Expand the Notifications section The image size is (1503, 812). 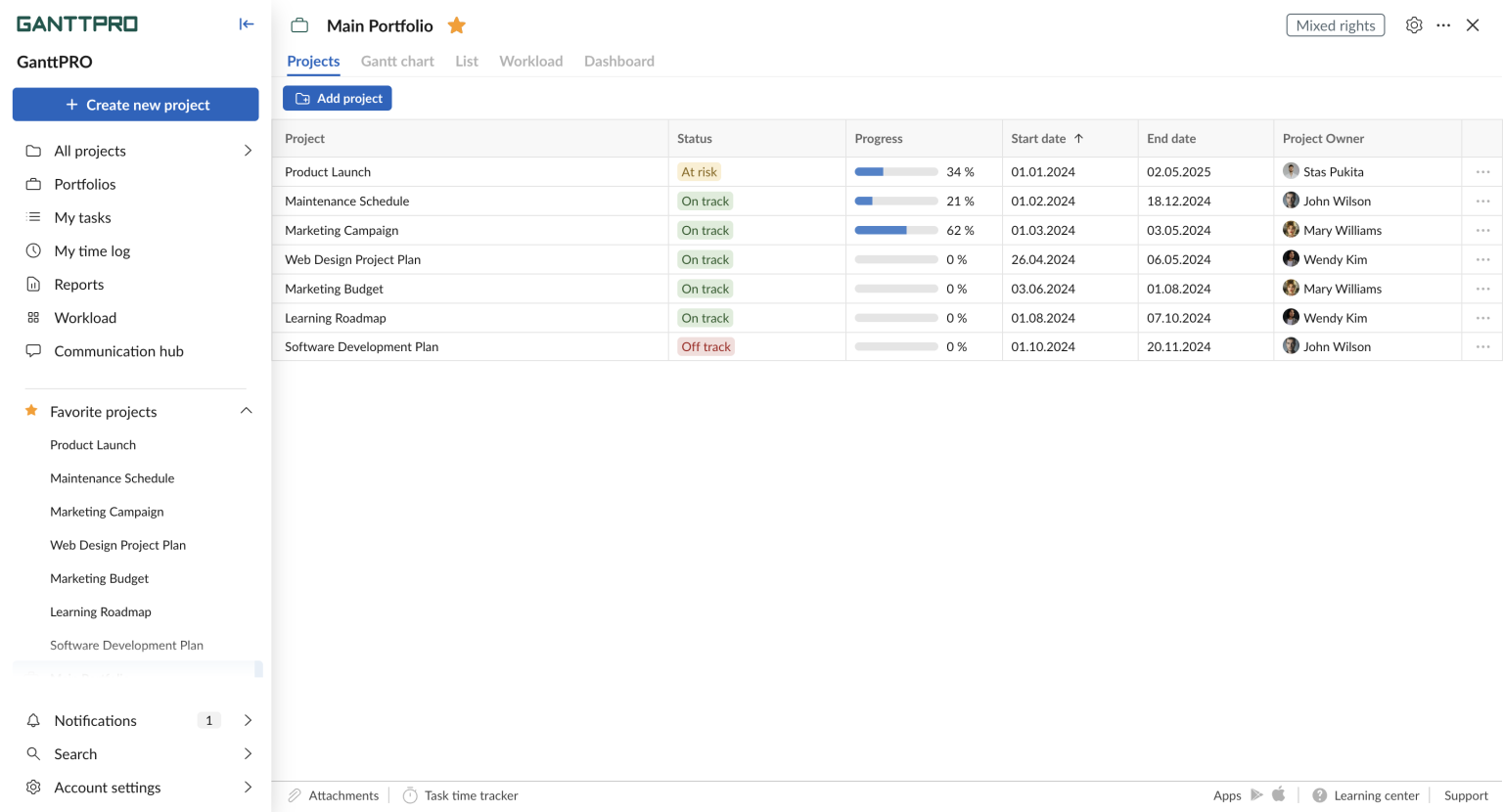point(248,720)
